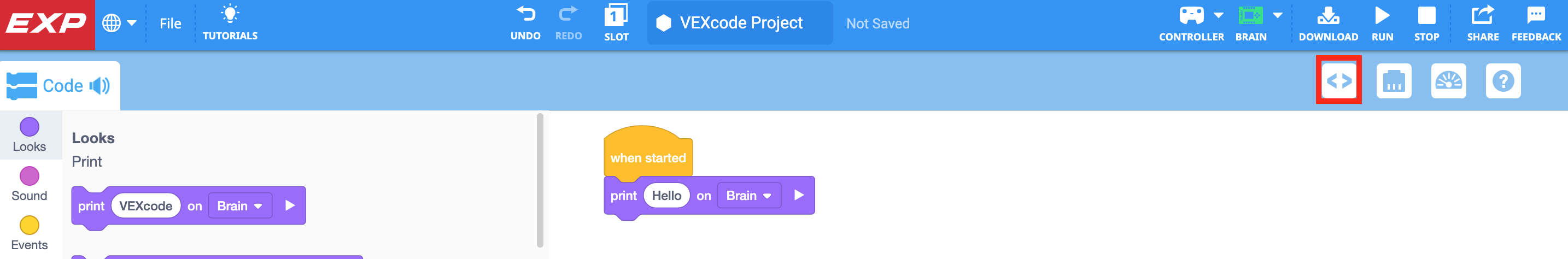
Task: Undo the last action
Action: (525, 22)
